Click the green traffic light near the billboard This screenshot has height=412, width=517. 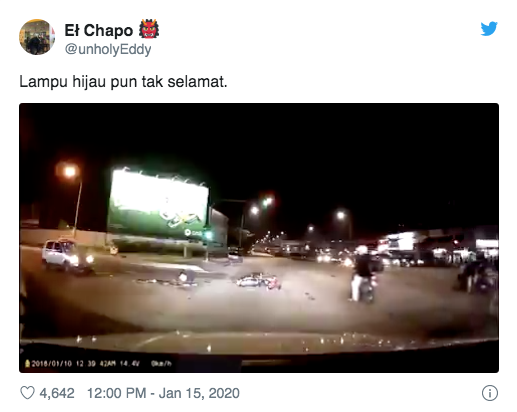pos(208,234)
